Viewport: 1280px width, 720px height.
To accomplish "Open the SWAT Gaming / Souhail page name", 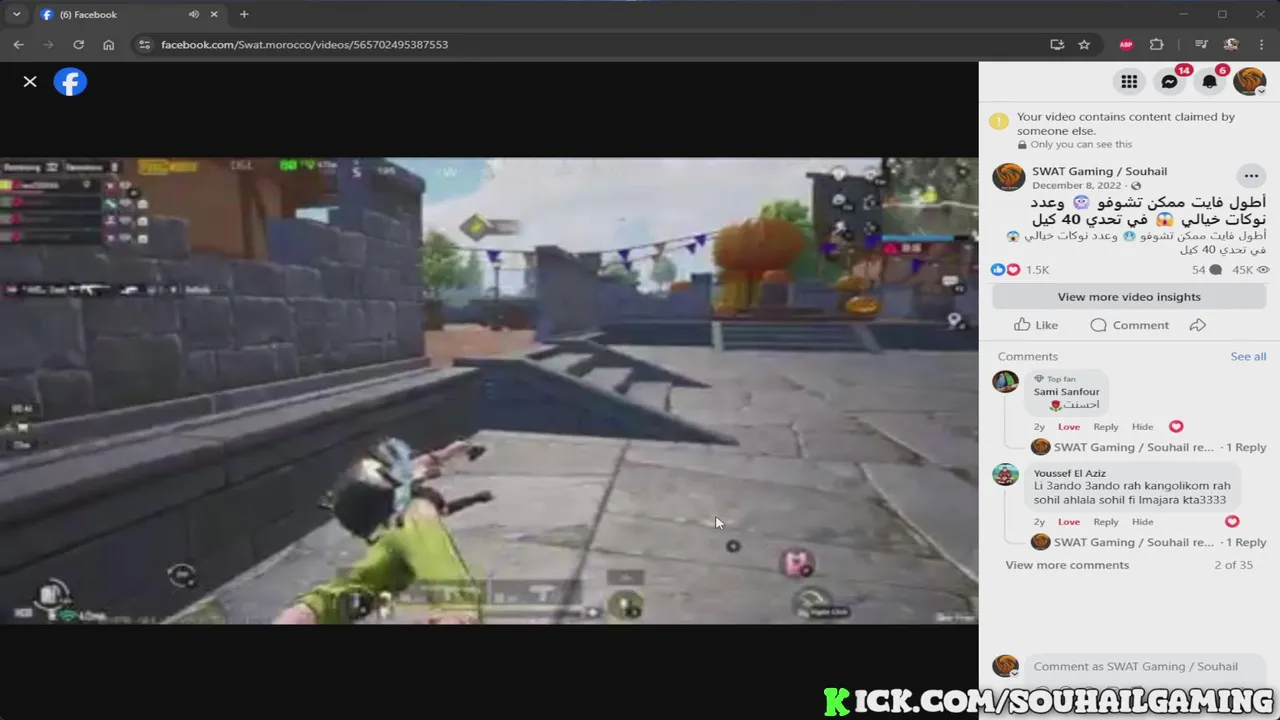I will 1099,171.
